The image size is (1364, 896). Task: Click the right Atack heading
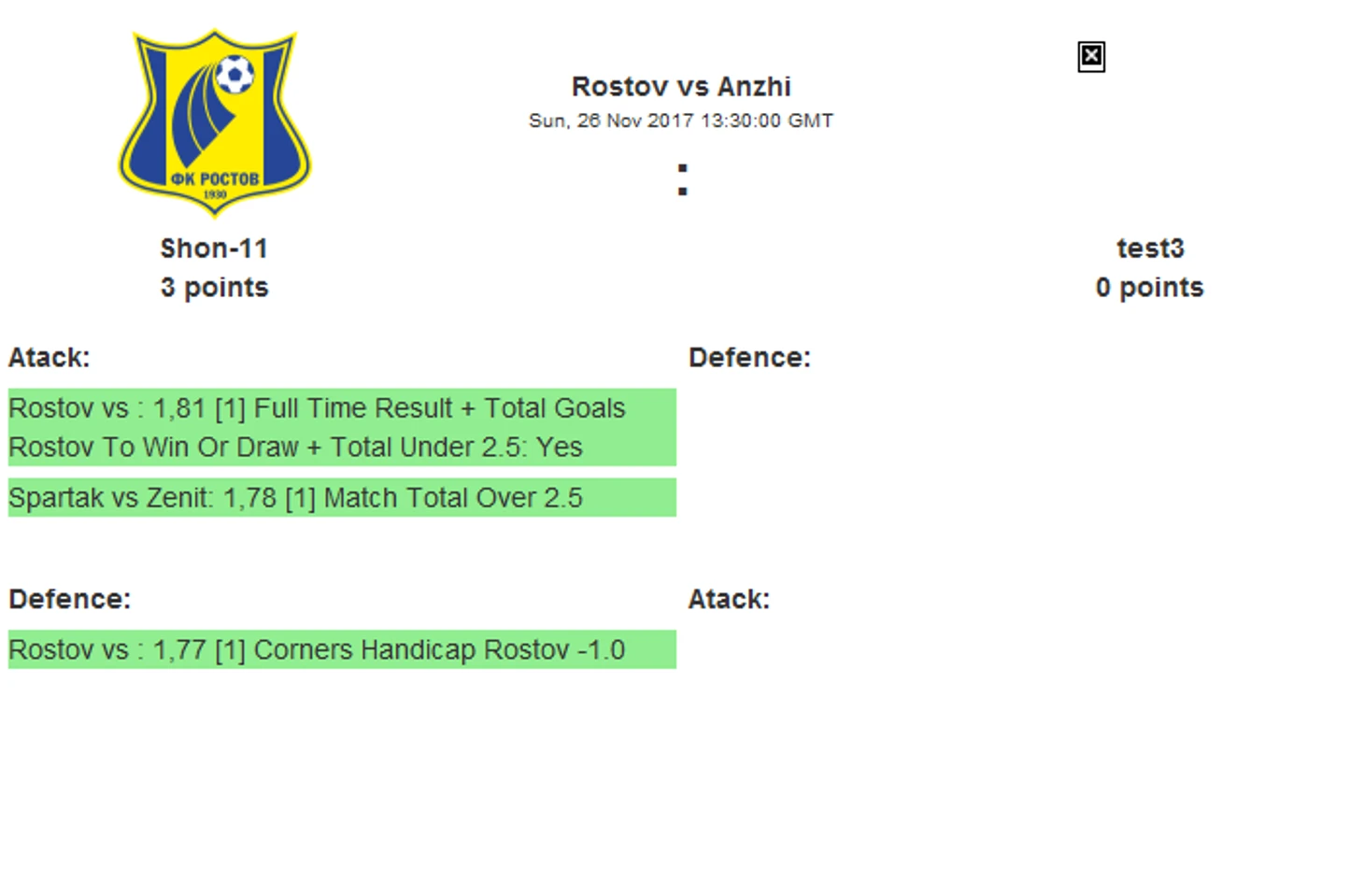point(729,599)
